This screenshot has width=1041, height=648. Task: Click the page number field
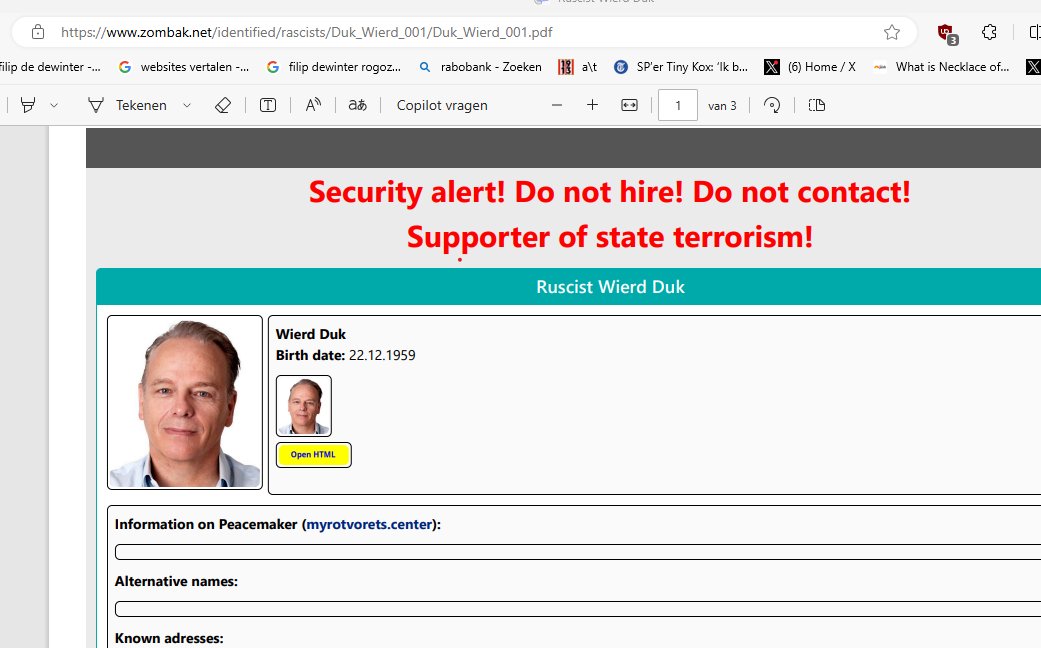pos(678,105)
